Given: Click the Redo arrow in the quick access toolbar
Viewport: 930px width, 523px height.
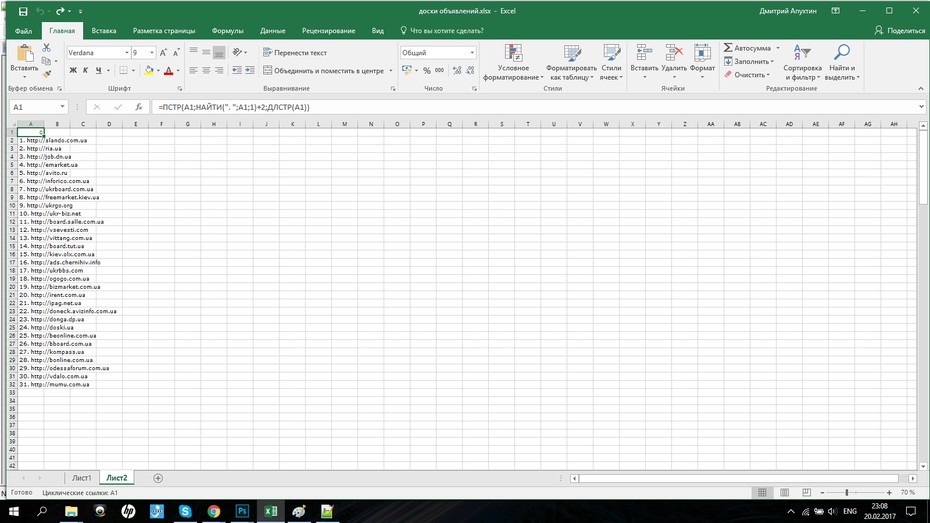Looking at the screenshot, I should click(60, 11).
